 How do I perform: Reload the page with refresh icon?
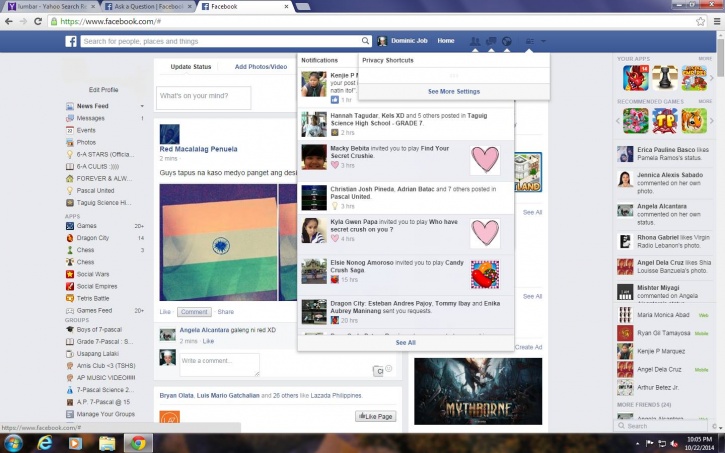[x=38, y=21]
